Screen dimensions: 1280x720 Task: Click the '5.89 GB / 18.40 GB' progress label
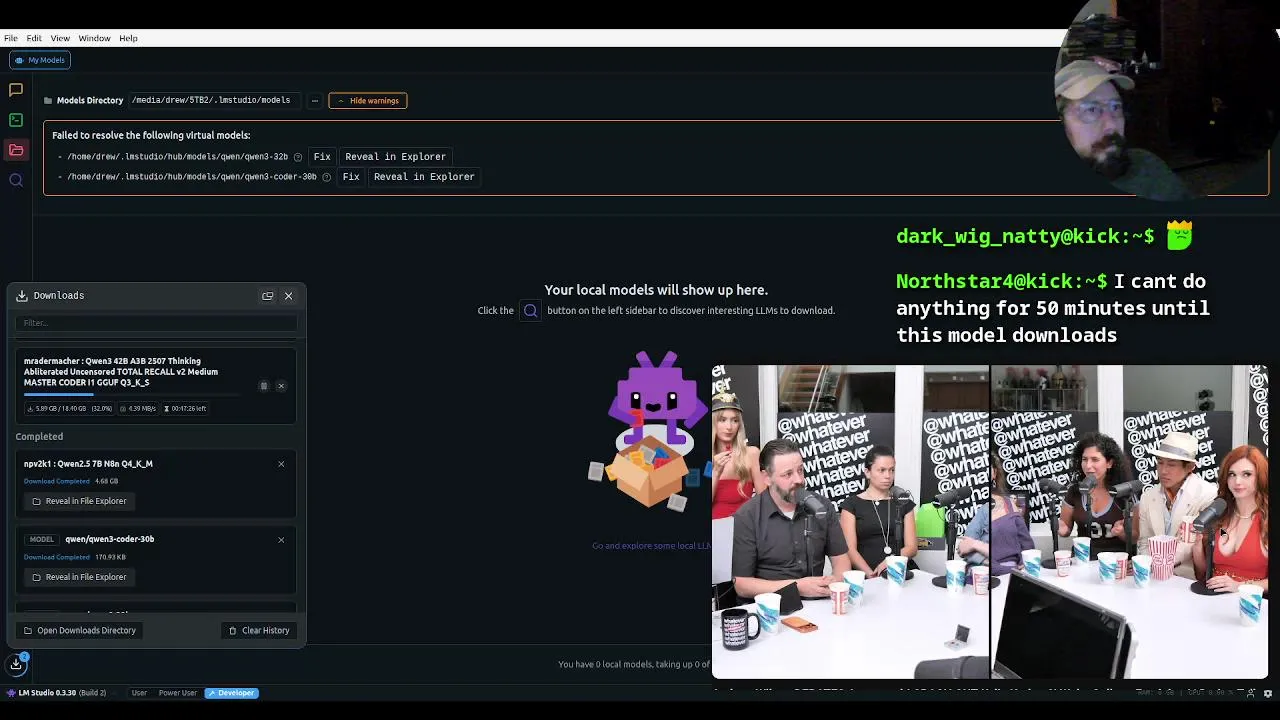pyautogui.click(x=69, y=409)
